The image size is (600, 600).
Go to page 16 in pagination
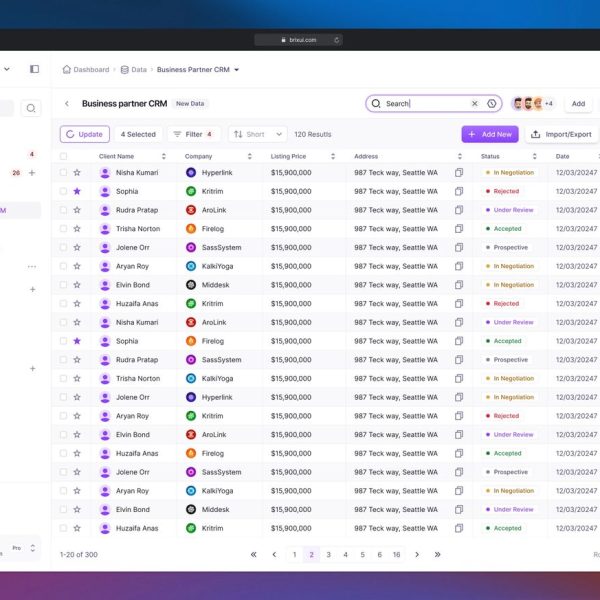point(396,554)
